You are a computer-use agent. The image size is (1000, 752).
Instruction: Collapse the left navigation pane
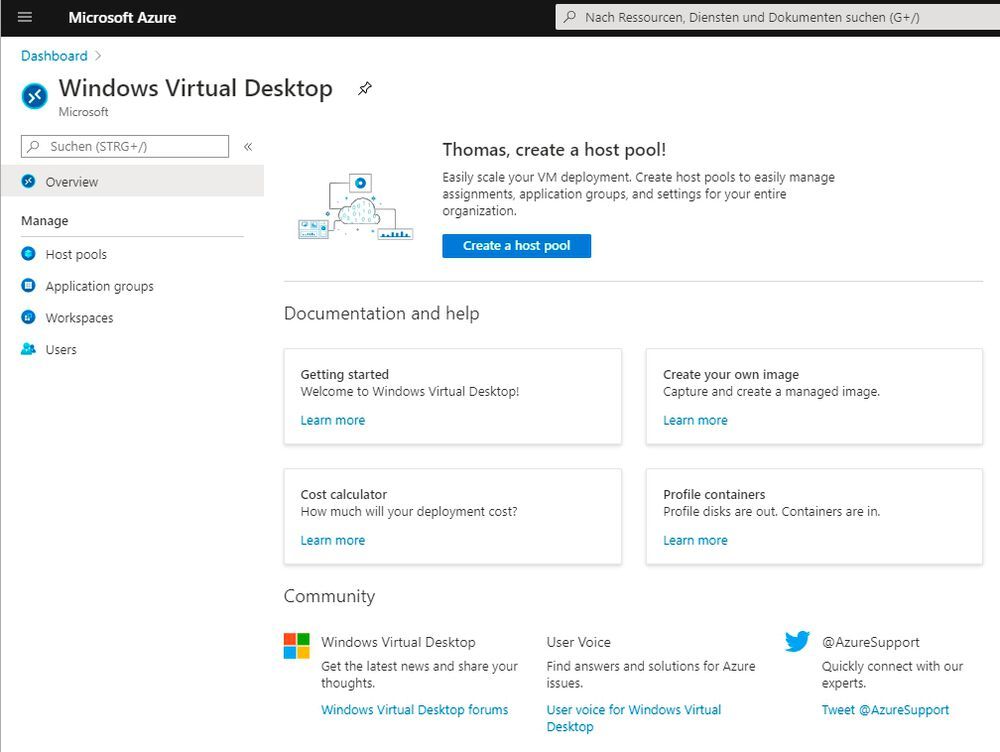click(x=248, y=145)
